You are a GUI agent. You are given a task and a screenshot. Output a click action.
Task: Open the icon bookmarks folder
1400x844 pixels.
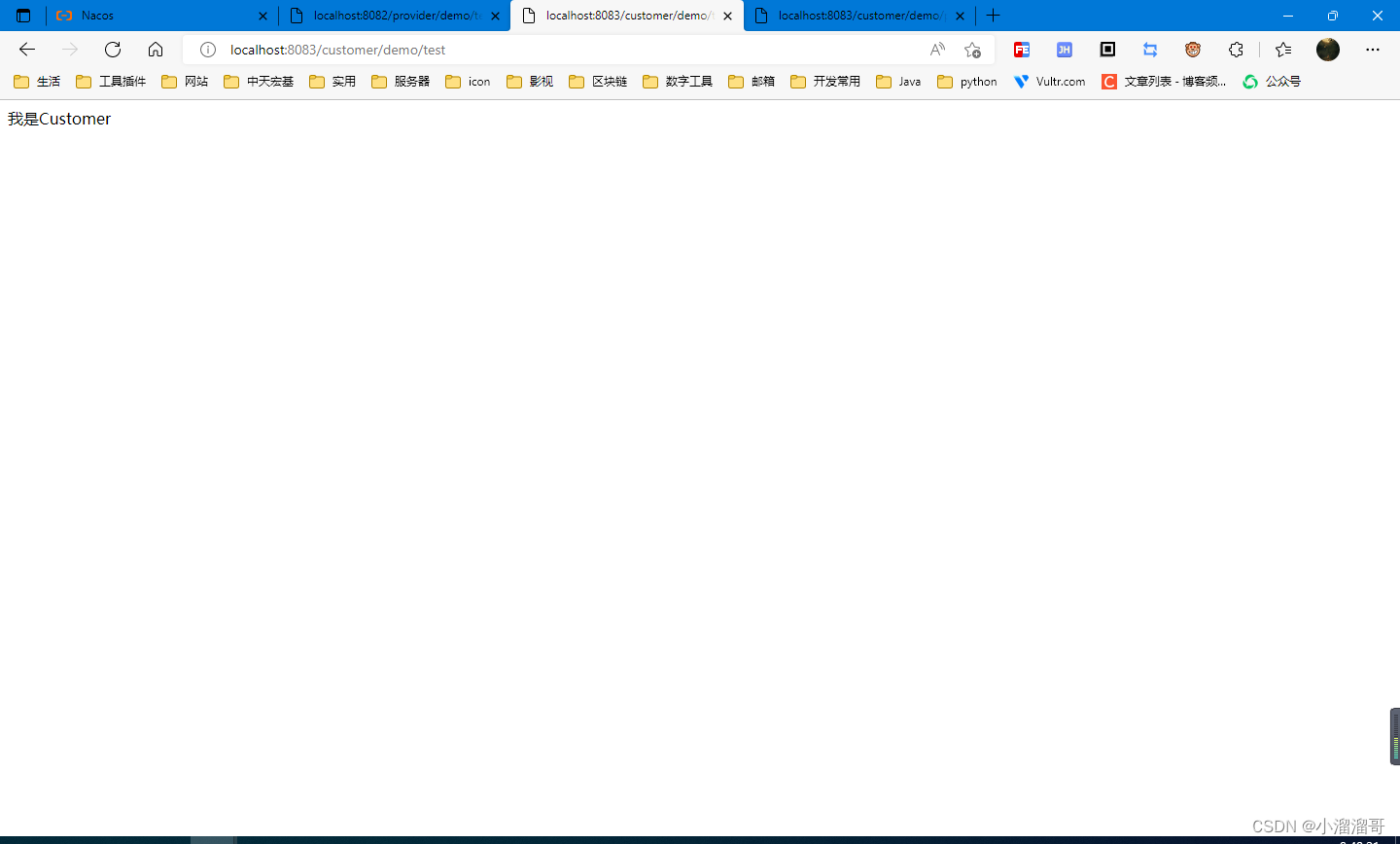pos(468,82)
